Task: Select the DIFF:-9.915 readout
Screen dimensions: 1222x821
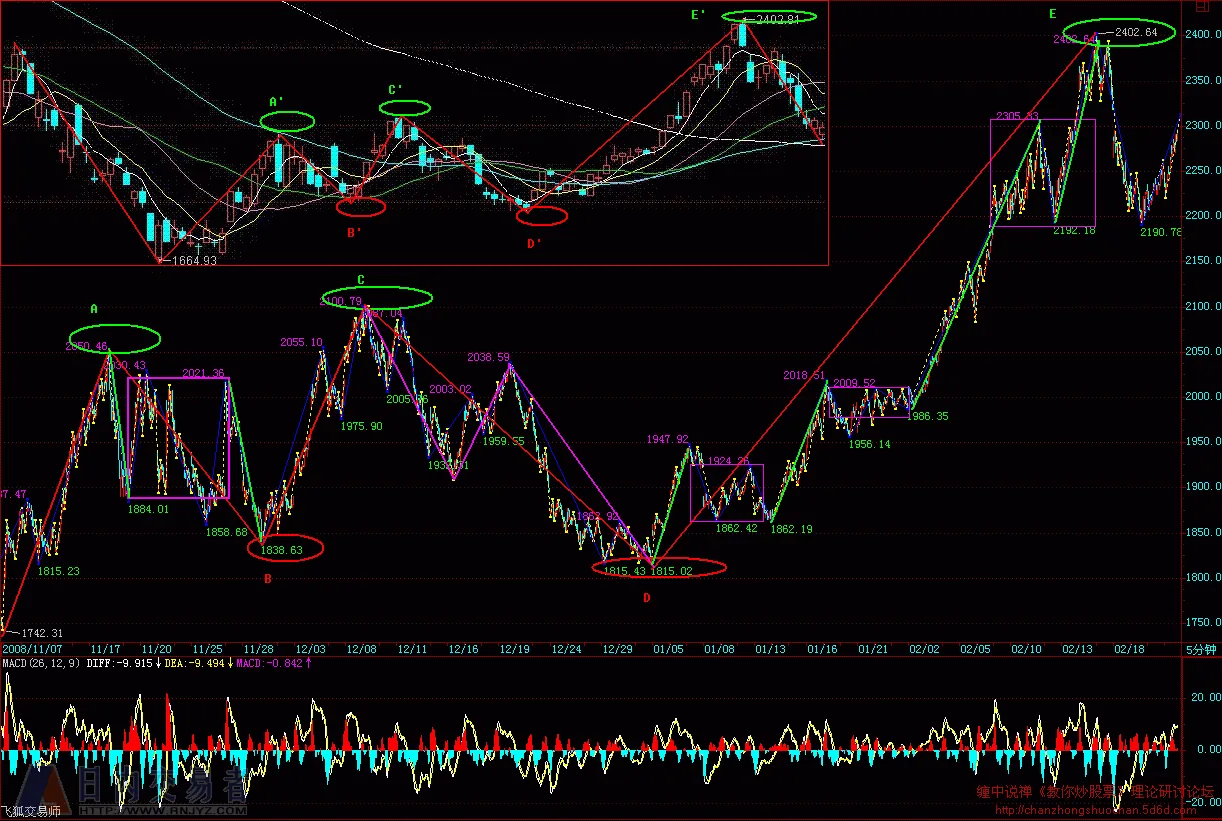Action: tap(118, 662)
